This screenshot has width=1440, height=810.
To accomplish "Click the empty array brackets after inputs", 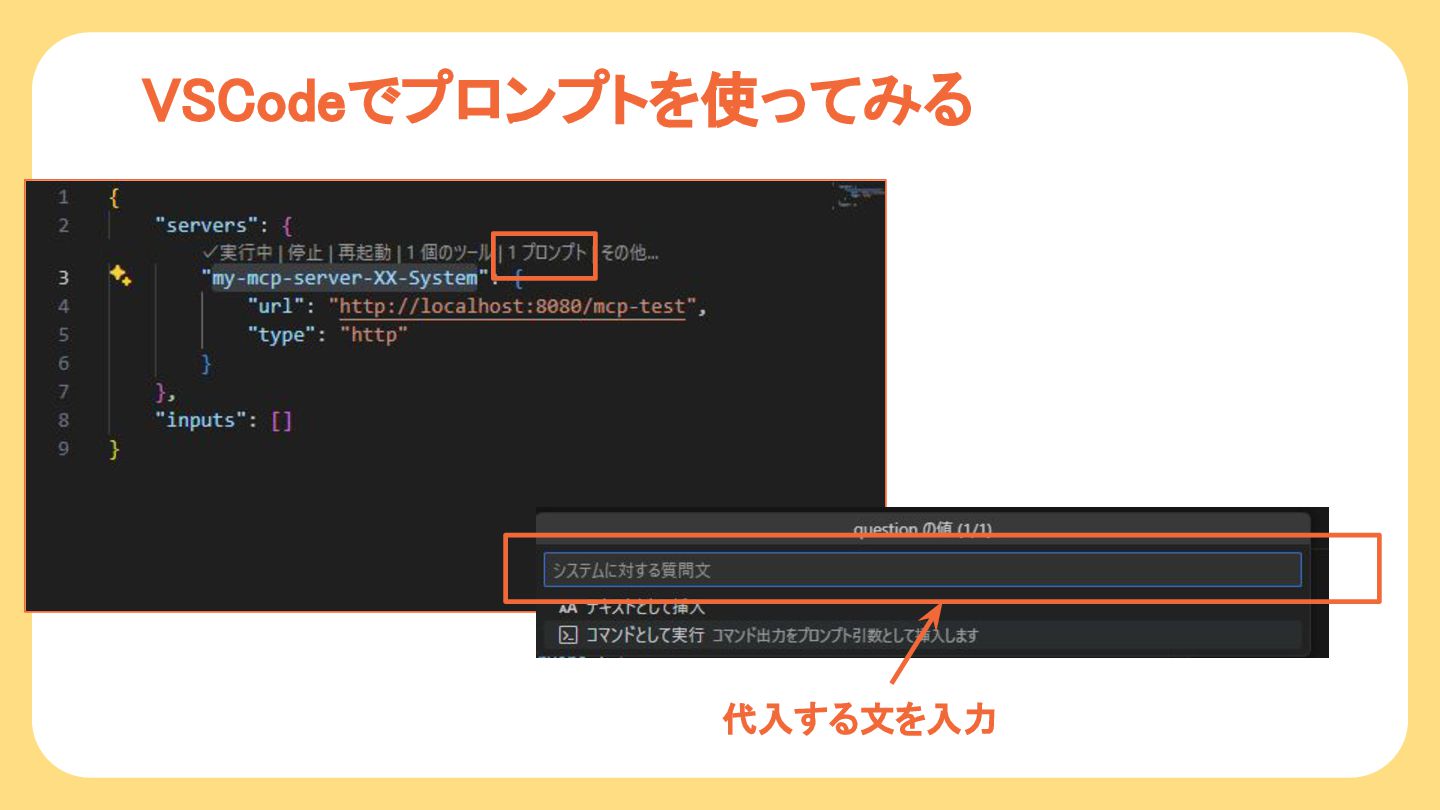I will [x=282, y=420].
